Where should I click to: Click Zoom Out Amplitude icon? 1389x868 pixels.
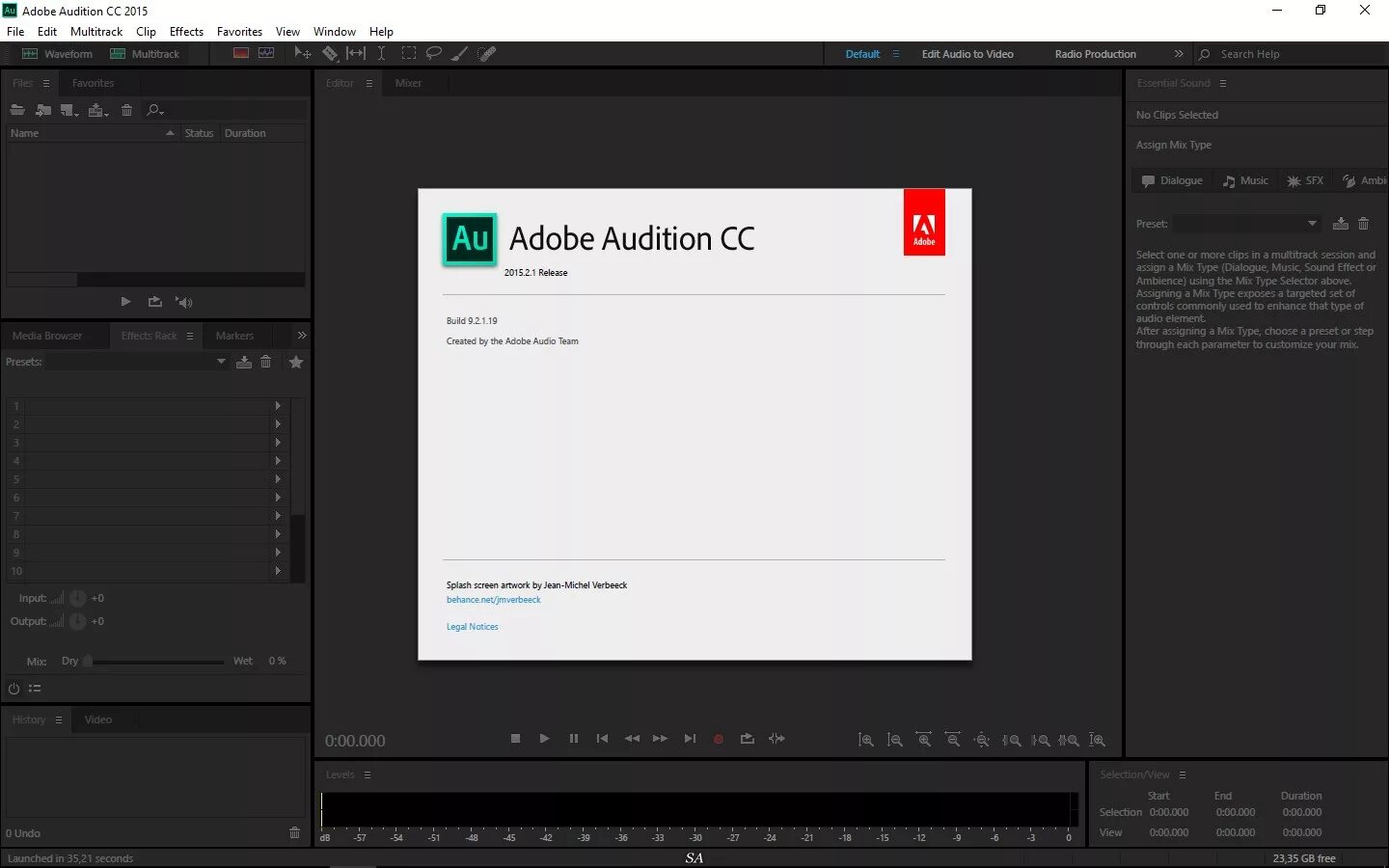895,740
